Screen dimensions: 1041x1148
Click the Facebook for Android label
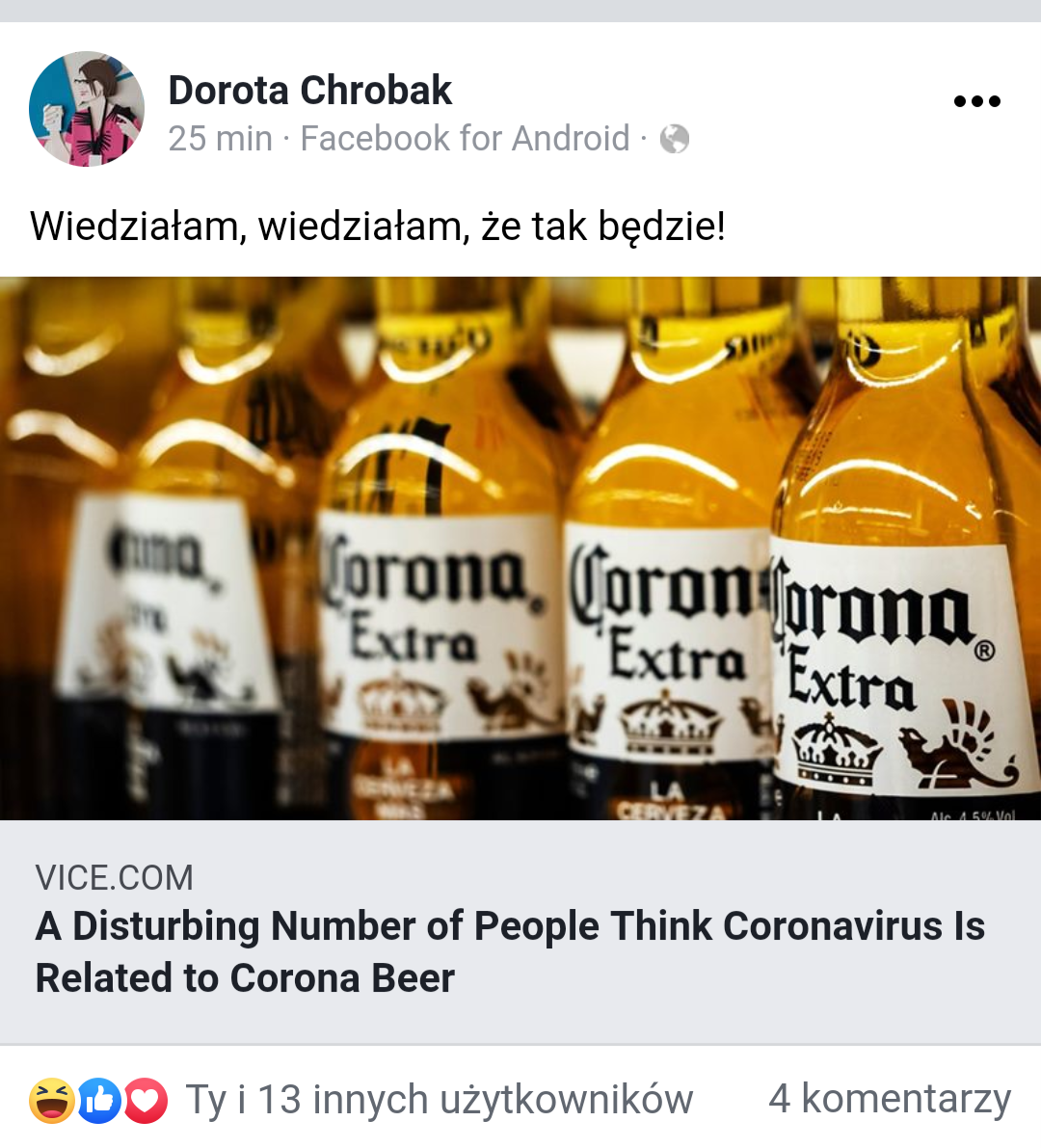(465, 139)
